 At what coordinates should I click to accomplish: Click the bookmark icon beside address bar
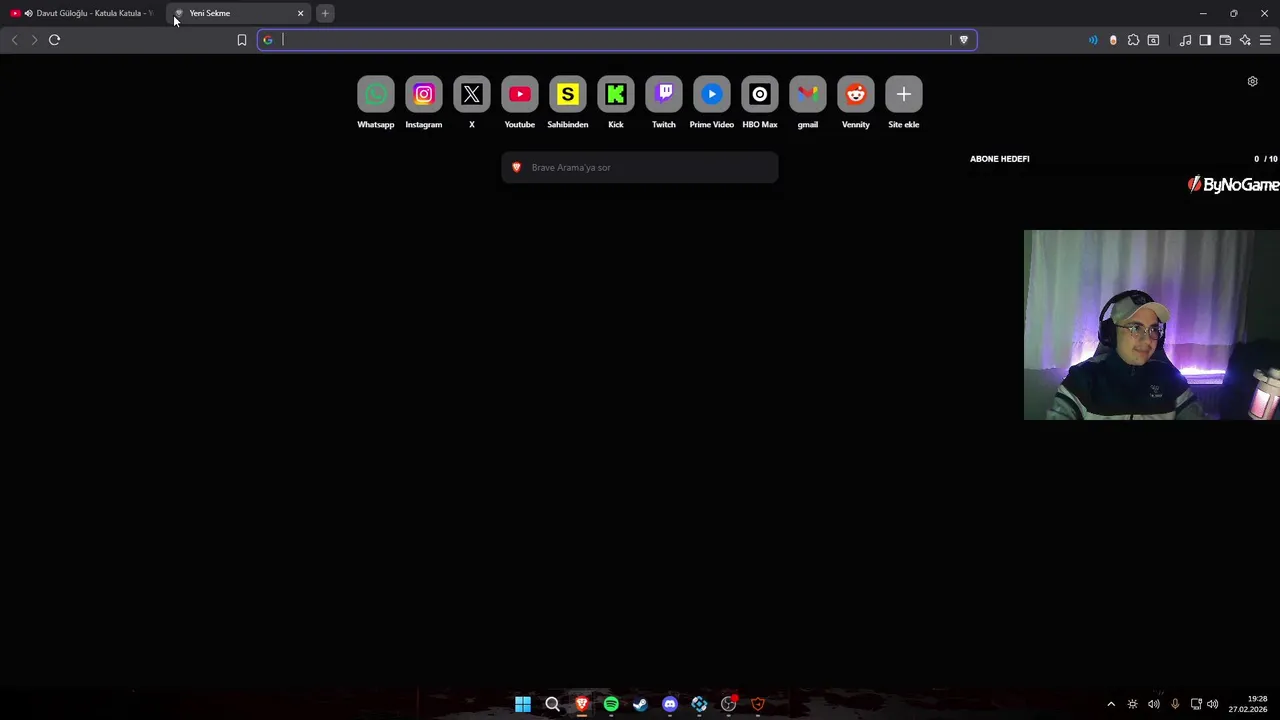[242, 40]
